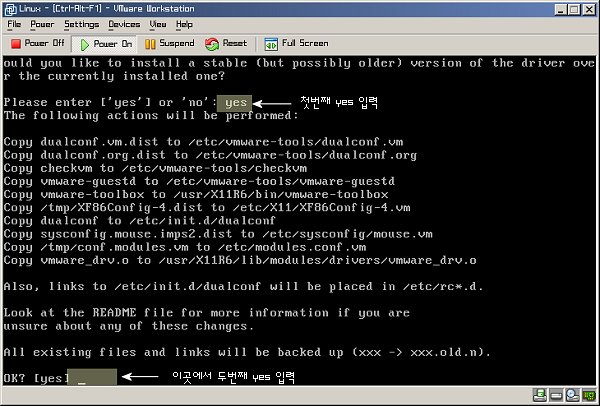Click the line copying dualconf.org.dist
Viewport: 600px width, 406px height.
(210, 155)
